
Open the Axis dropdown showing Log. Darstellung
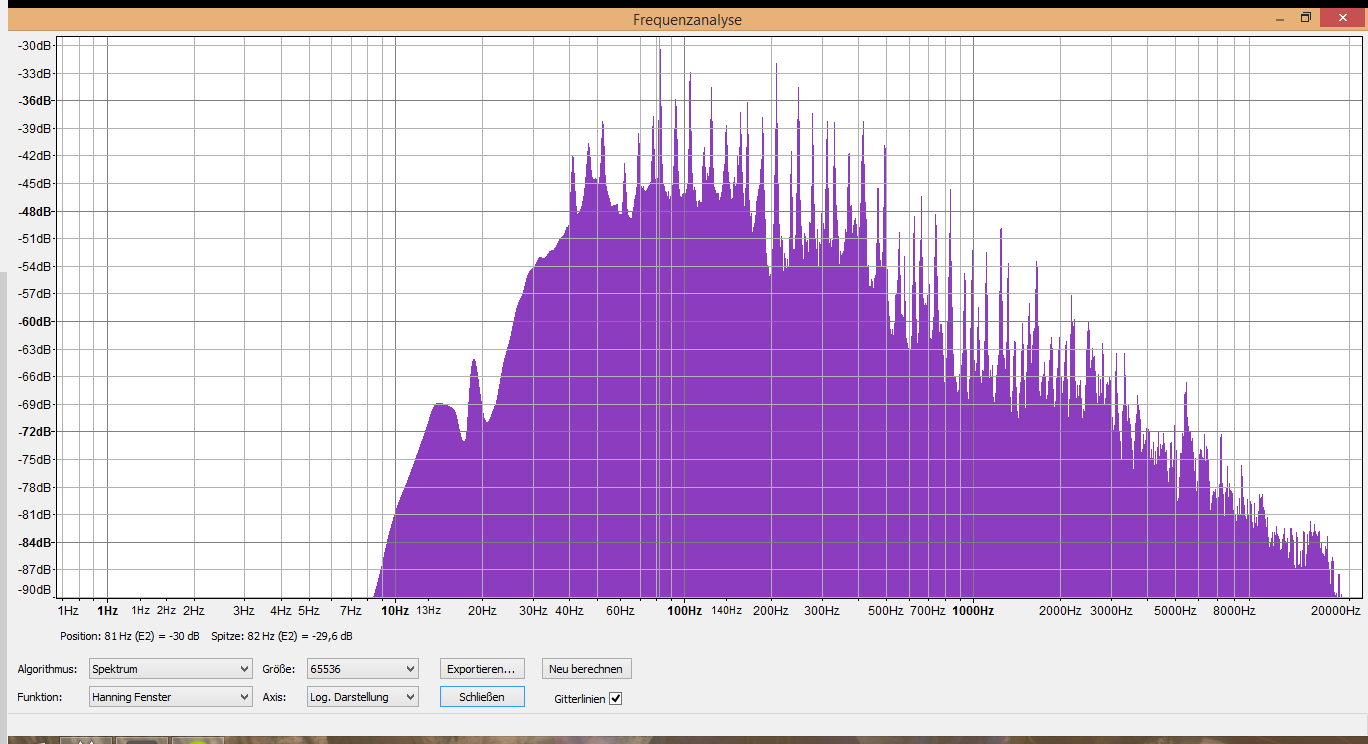pyautogui.click(x=363, y=697)
